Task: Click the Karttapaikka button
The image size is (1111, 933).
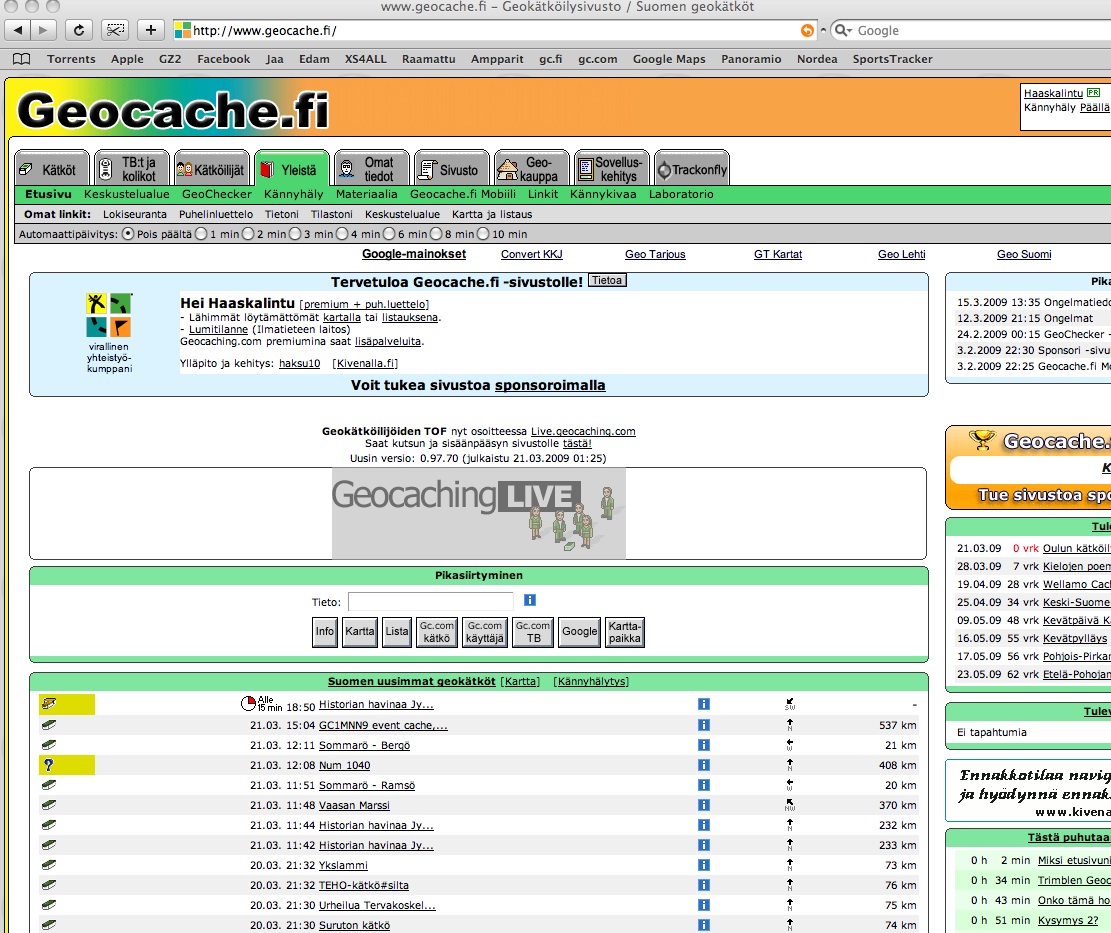Action: pos(625,632)
